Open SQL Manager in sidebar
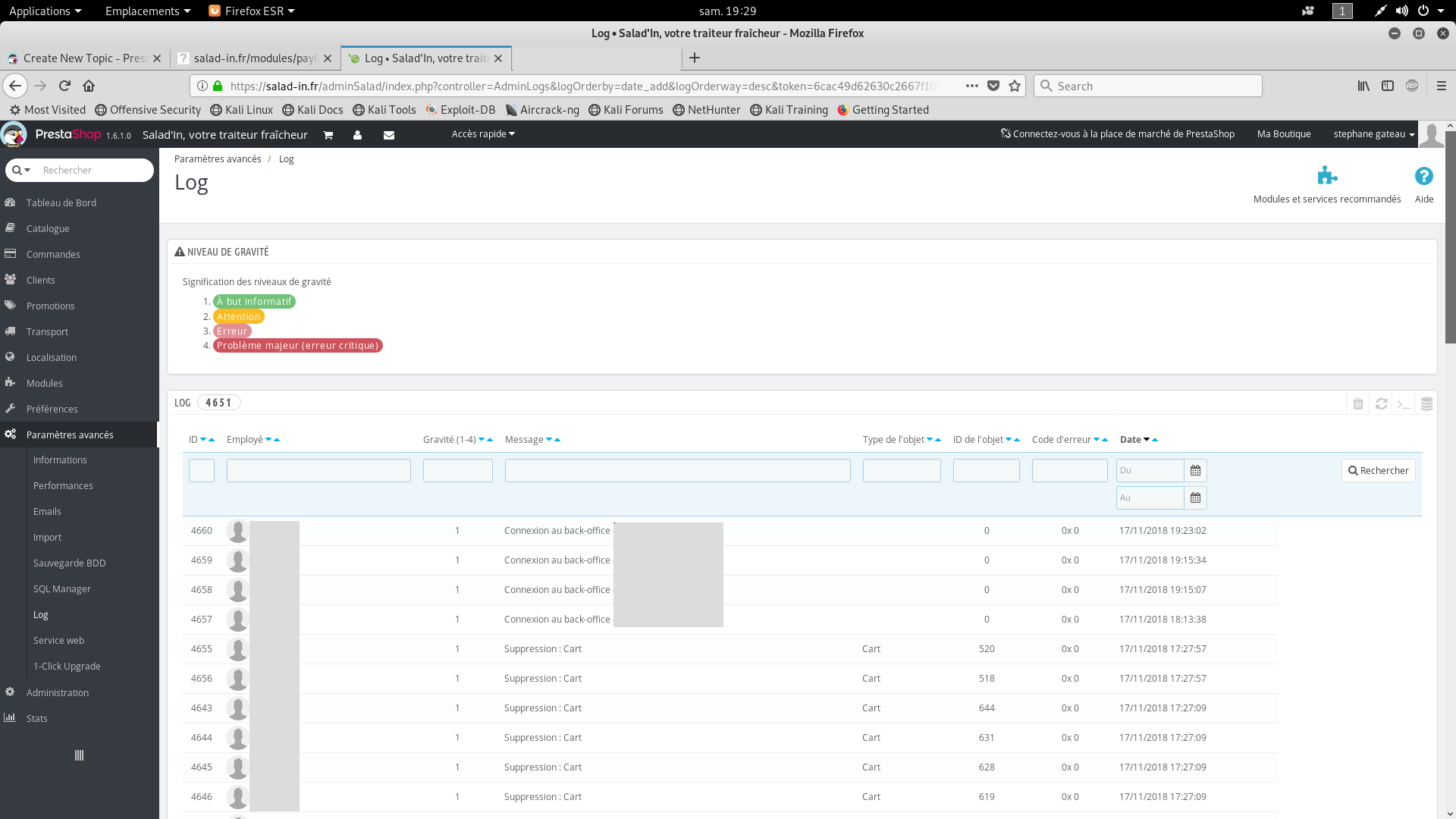 pos(61,588)
